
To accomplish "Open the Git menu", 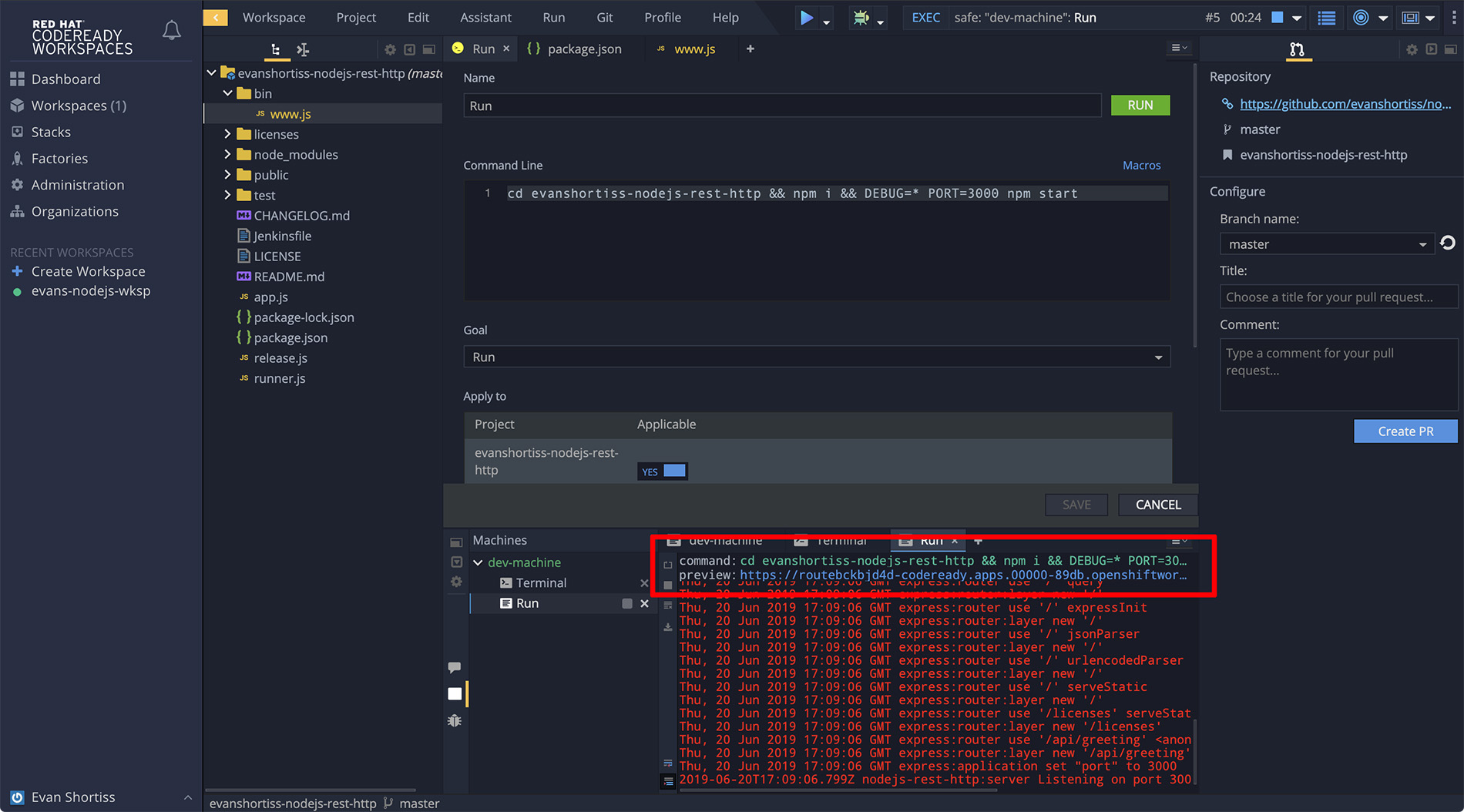I will 605,17.
